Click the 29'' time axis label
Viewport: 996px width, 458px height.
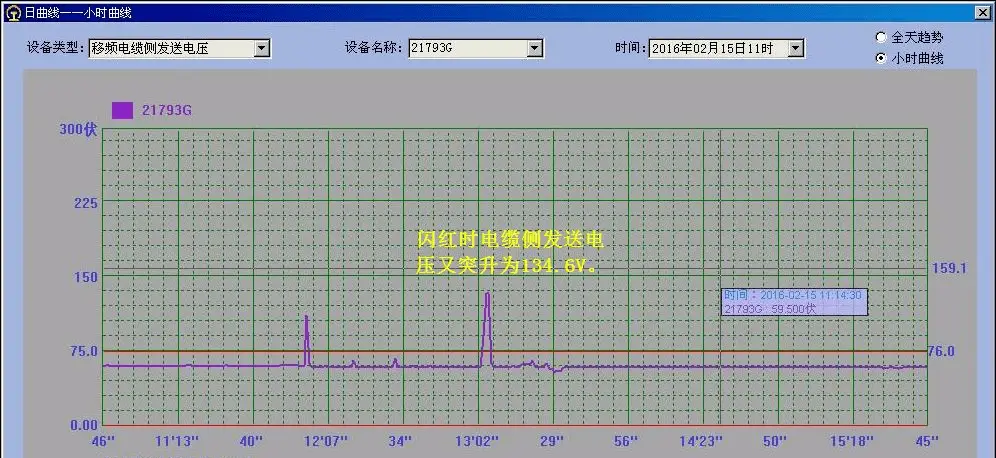551,441
